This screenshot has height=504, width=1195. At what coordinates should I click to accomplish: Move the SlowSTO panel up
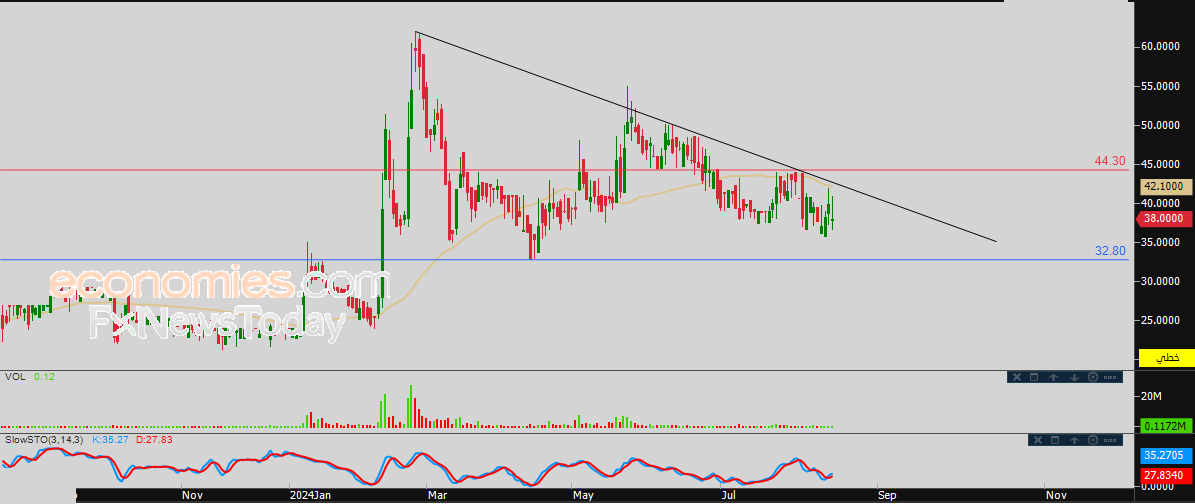click(1073, 440)
